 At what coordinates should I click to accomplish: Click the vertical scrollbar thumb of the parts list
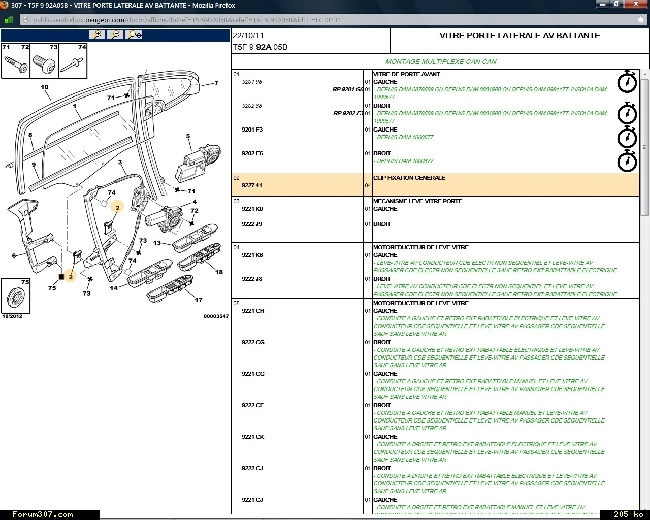pos(645,146)
